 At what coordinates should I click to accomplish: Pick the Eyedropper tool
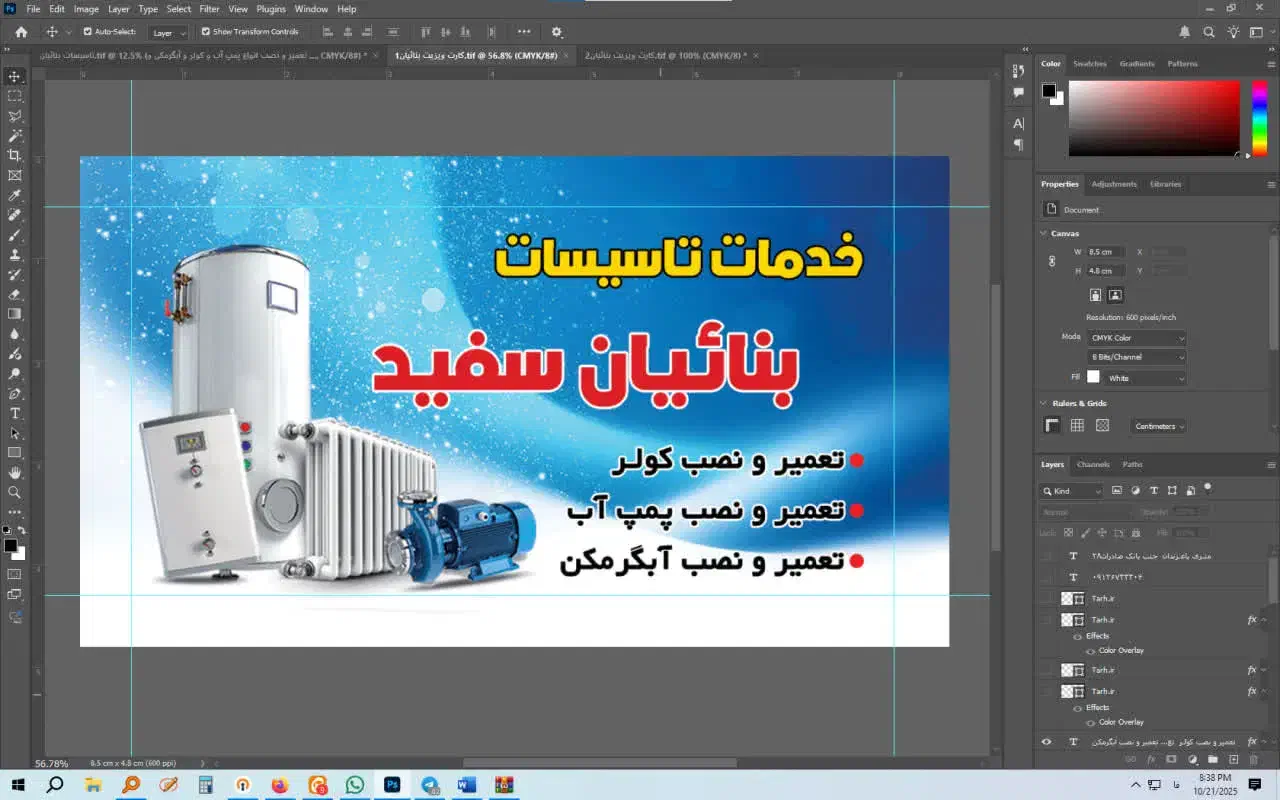tap(14, 195)
